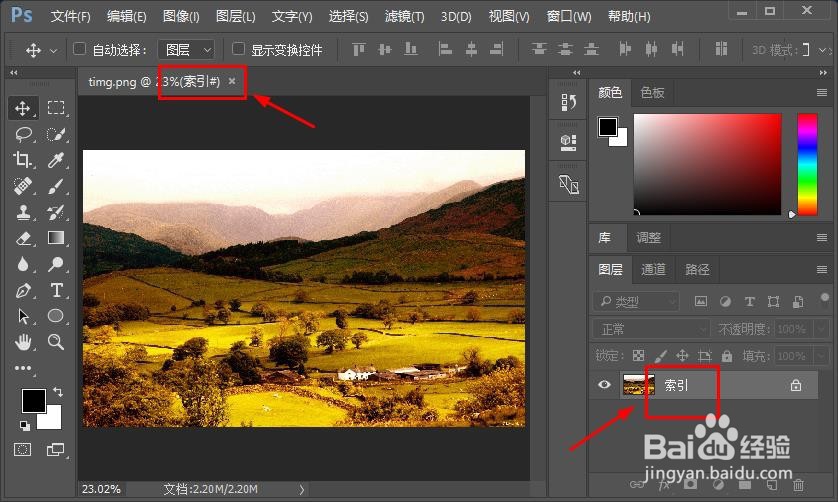Select the Dodge tool
Image resolution: width=838 pixels, height=502 pixels.
[56, 264]
